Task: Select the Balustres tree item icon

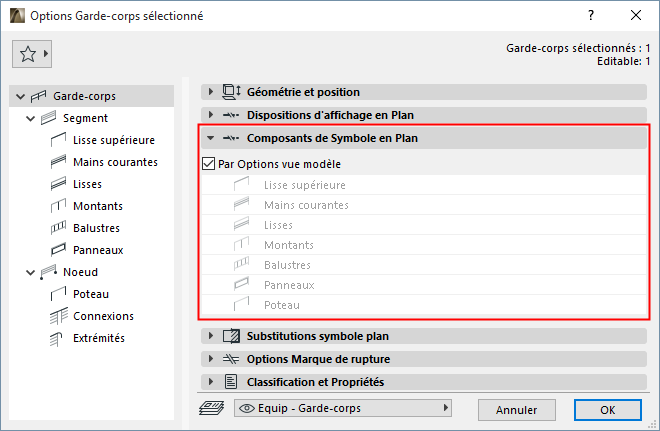Action: (x=58, y=228)
